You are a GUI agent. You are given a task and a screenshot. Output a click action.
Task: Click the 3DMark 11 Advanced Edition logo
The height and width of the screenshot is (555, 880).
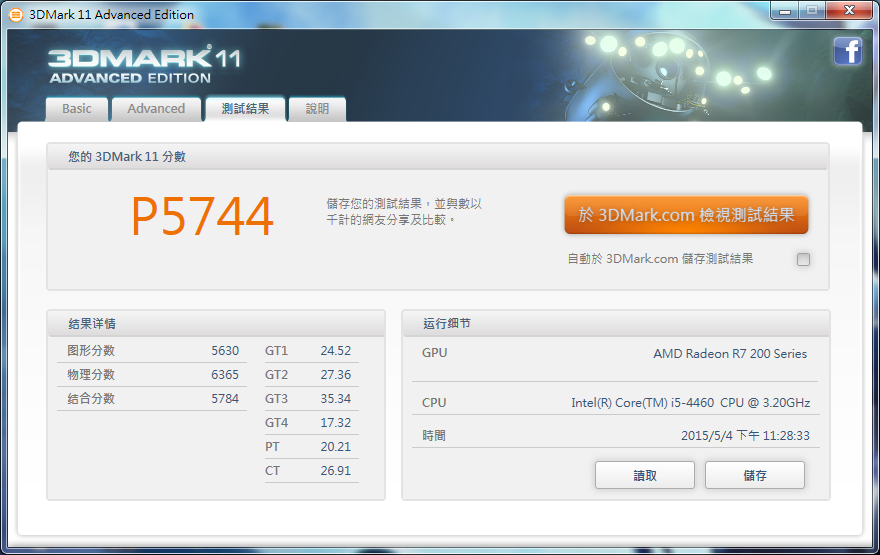[x=144, y=64]
